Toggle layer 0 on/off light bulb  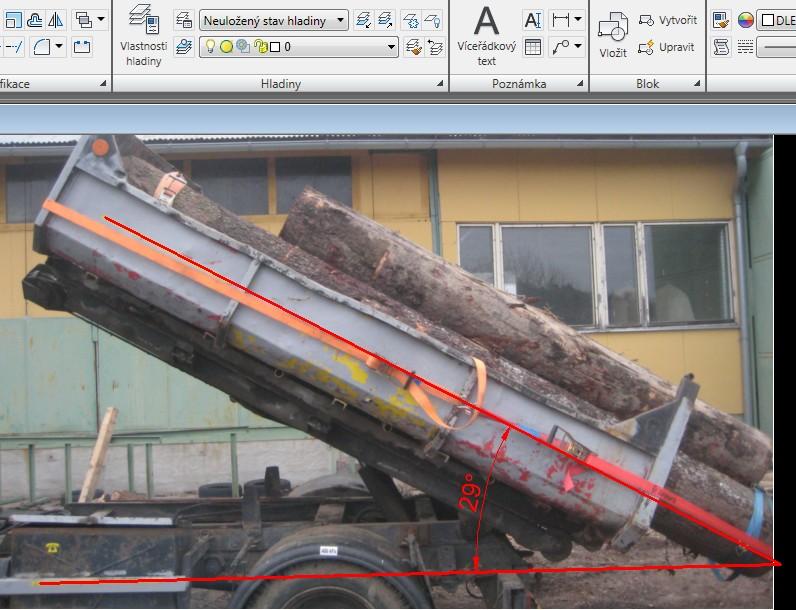click(210, 47)
